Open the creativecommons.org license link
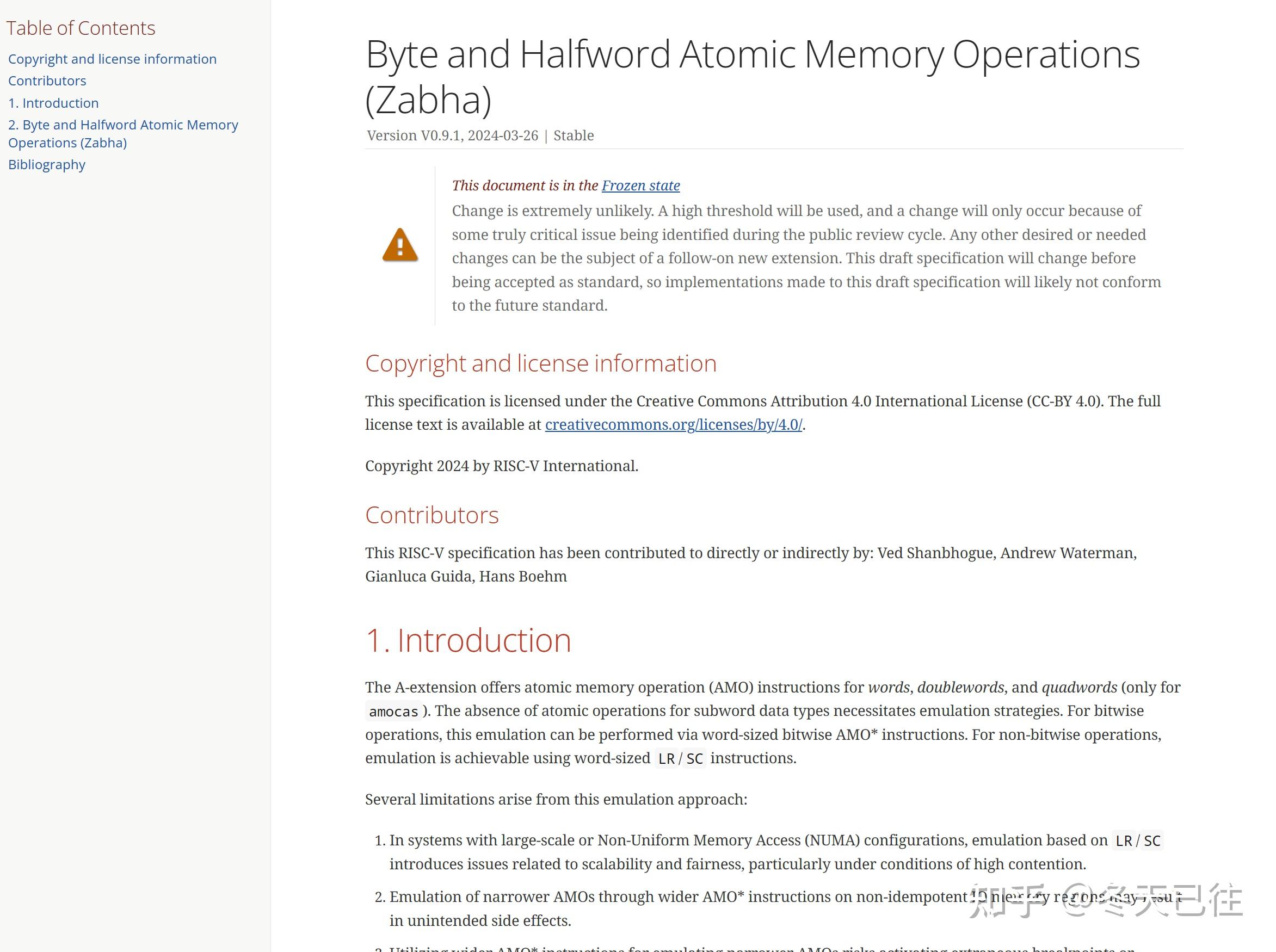 [673, 425]
